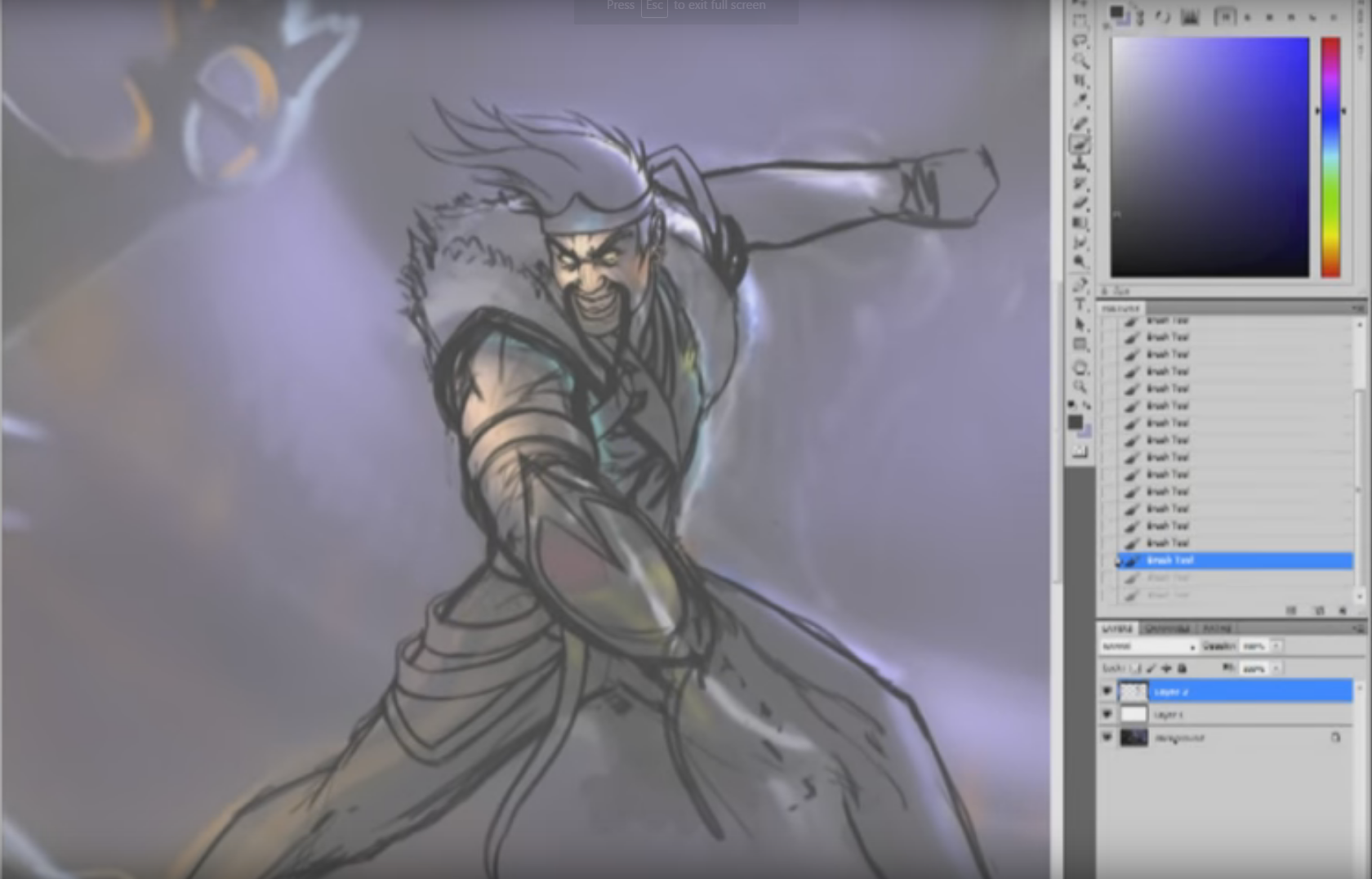Open the Fill slider arrow
This screenshot has width=1372, height=879.
(x=1276, y=668)
